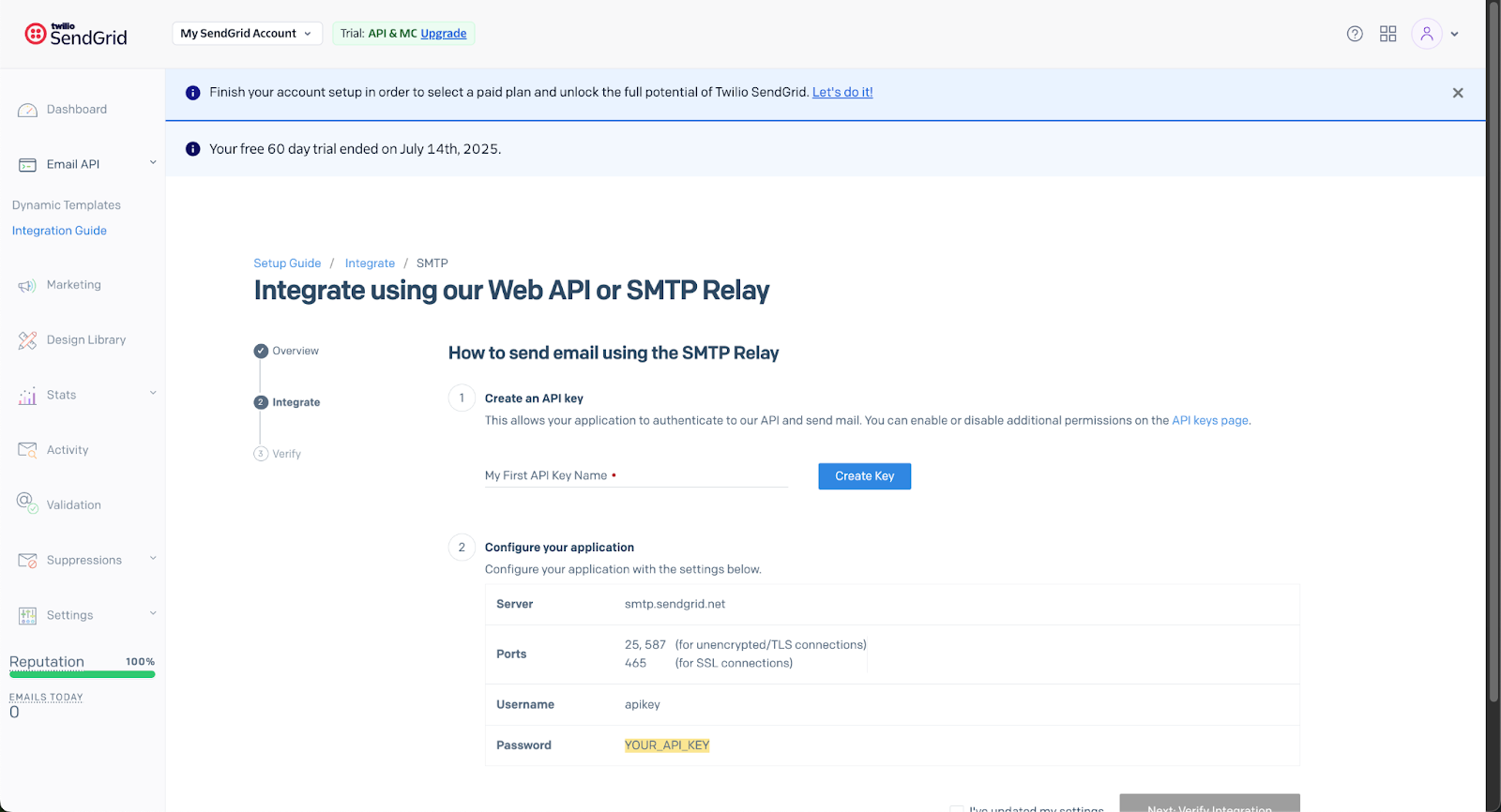Image resolution: width=1501 pixels, height=812 pixels.
Task: Open Dynamic Templates
Action: [x=67, y=205]
